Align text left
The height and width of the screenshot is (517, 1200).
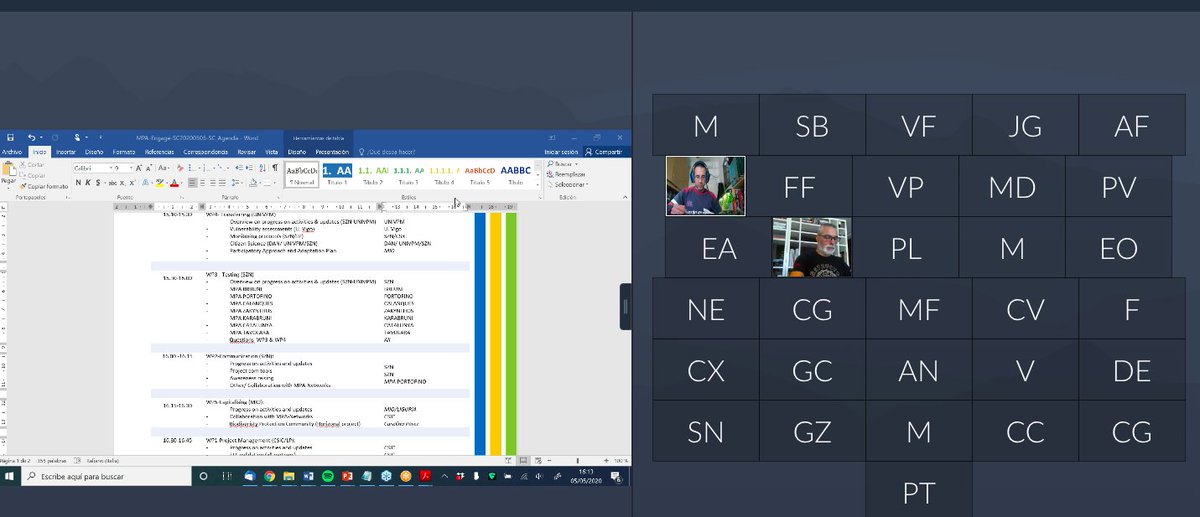[x=193, y=183]
